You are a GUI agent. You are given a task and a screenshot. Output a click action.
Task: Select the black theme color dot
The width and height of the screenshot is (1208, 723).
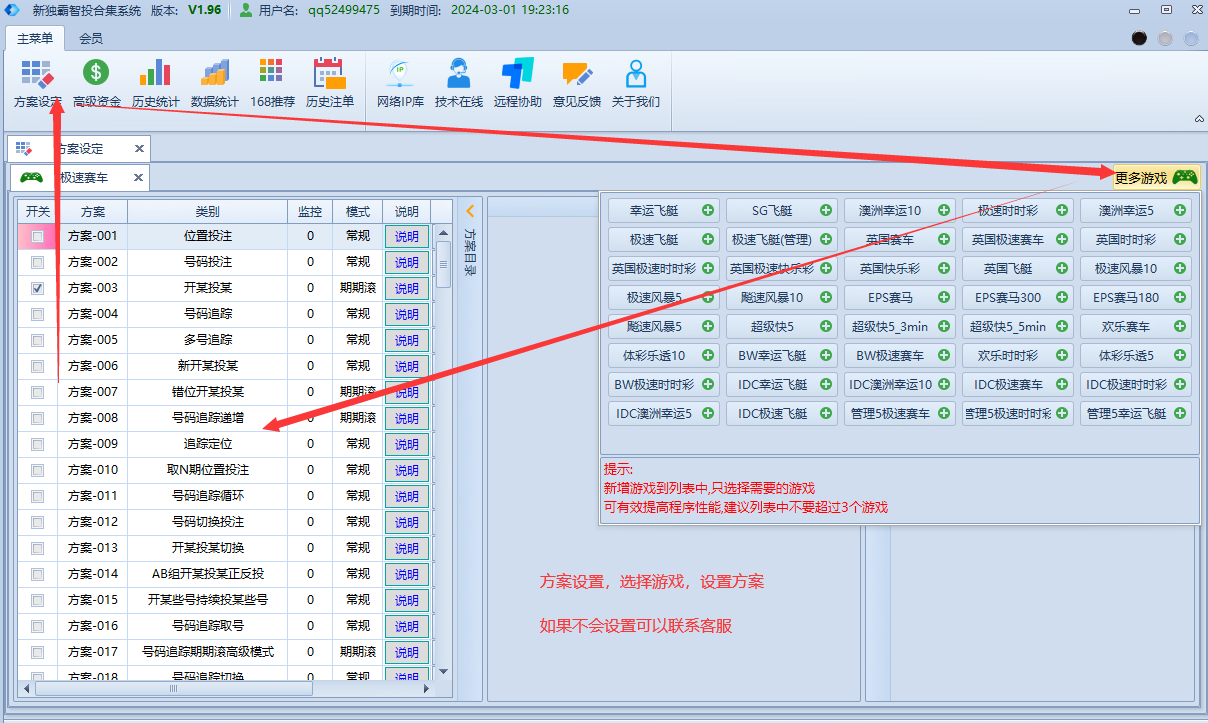click(x=1139, y=38)
